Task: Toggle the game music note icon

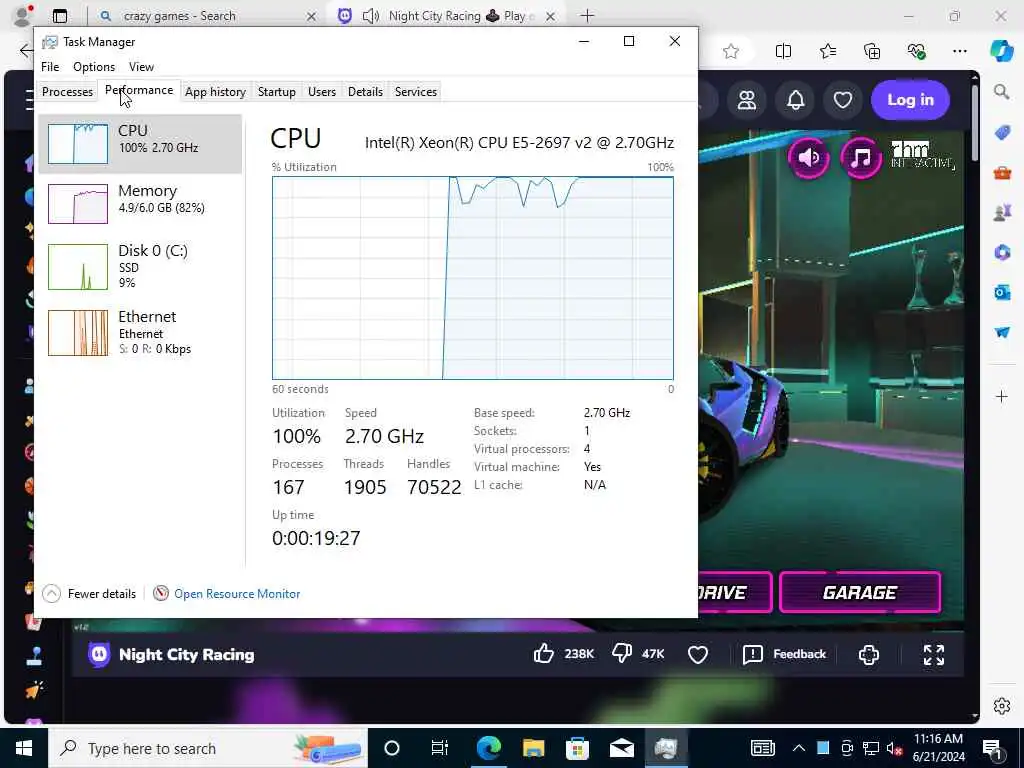Action: coord(861,157)
